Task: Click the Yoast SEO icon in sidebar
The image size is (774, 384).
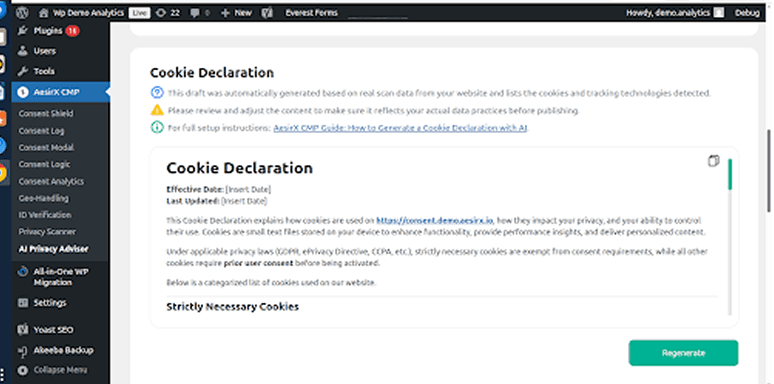Action: pyautogui.click(x=22, y=329)
